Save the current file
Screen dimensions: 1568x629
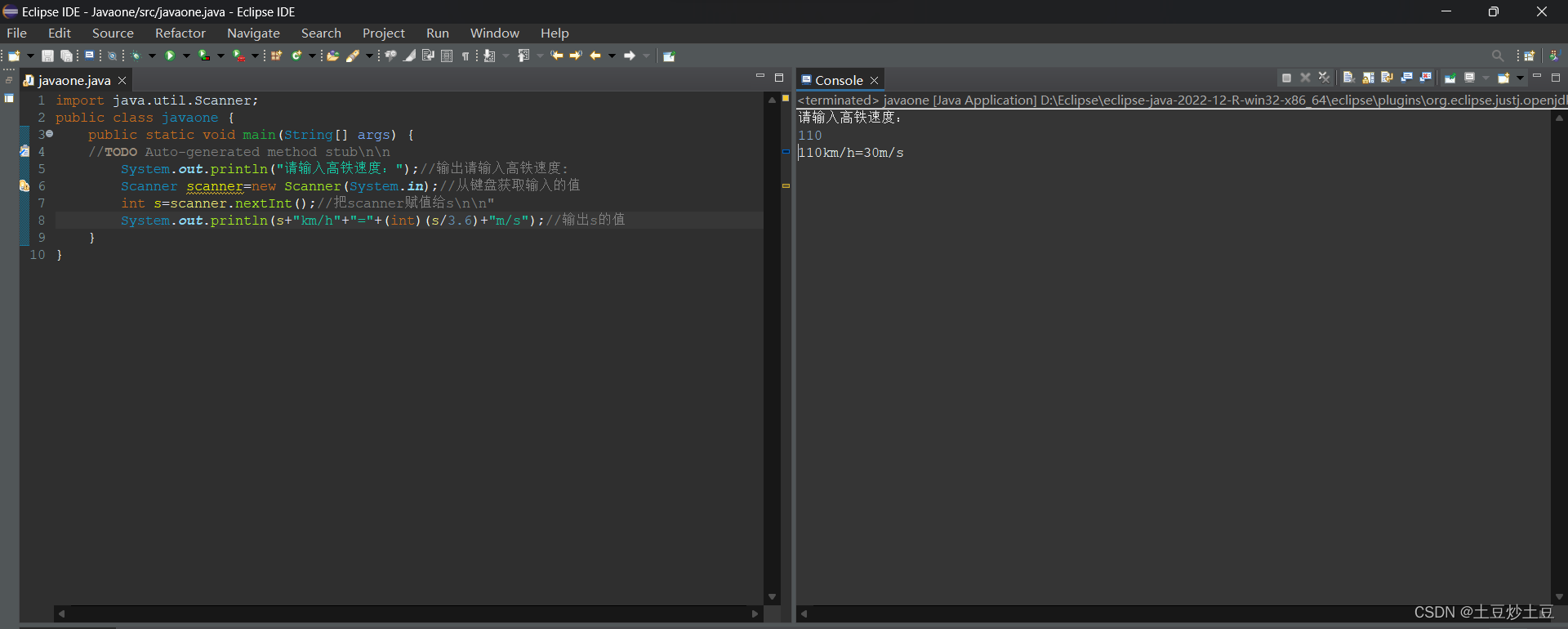coord(47,56)
